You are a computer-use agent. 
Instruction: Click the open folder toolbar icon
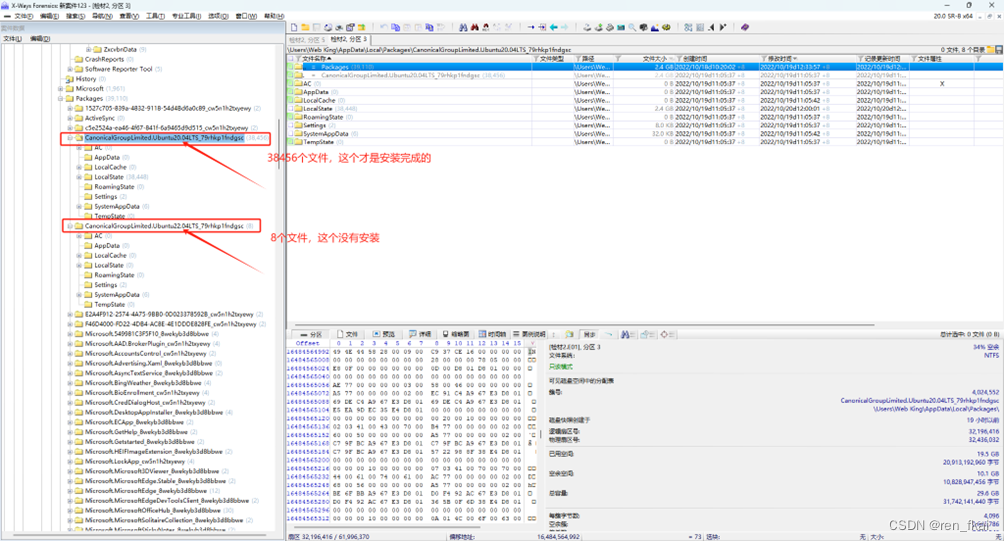coord(305,28)
